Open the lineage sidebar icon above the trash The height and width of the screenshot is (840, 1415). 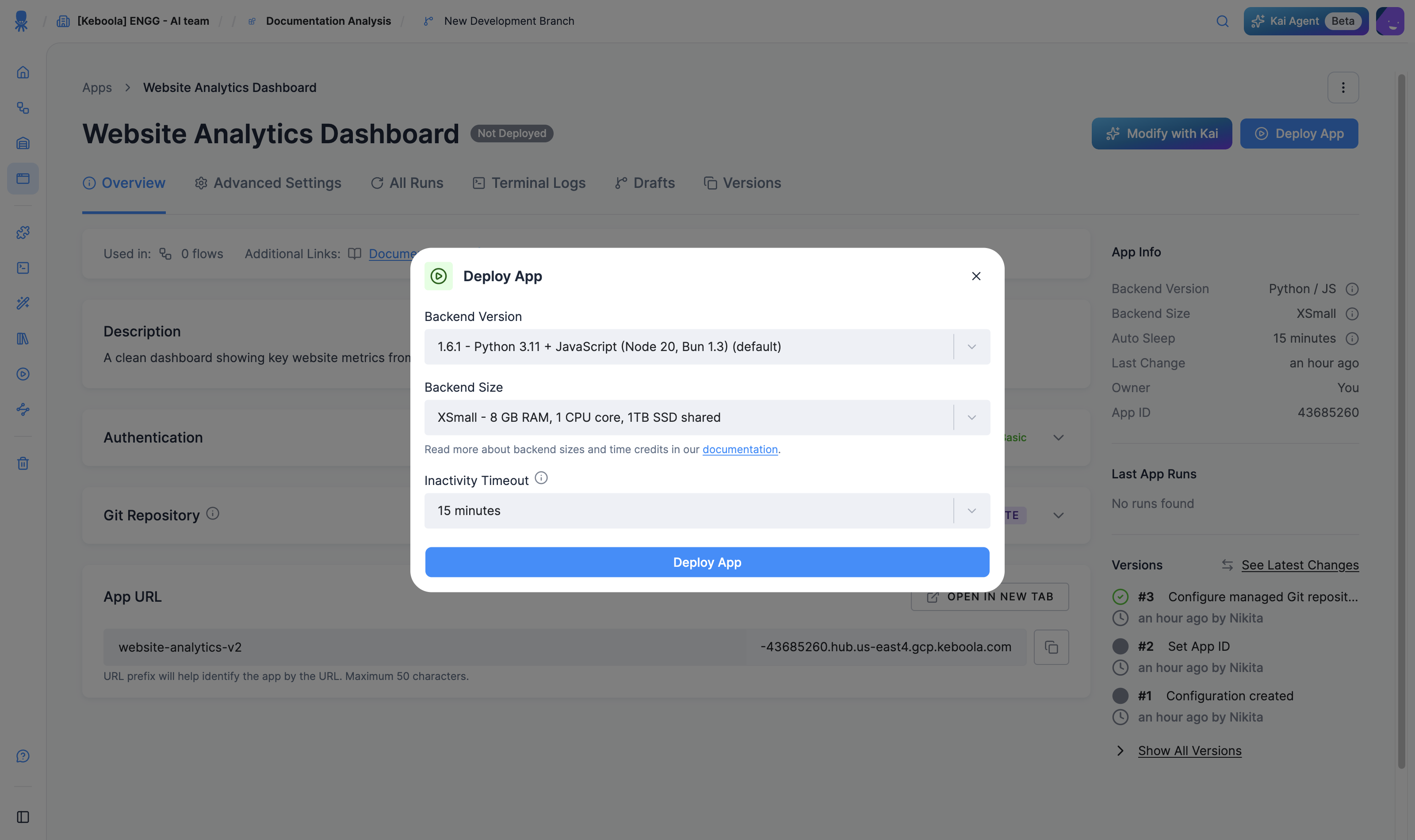(x=23, y=409)
